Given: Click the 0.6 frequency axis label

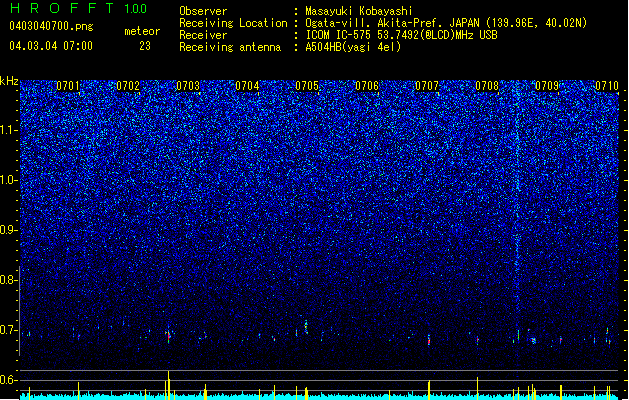Looking at the screenshot, I should [9, 380].
